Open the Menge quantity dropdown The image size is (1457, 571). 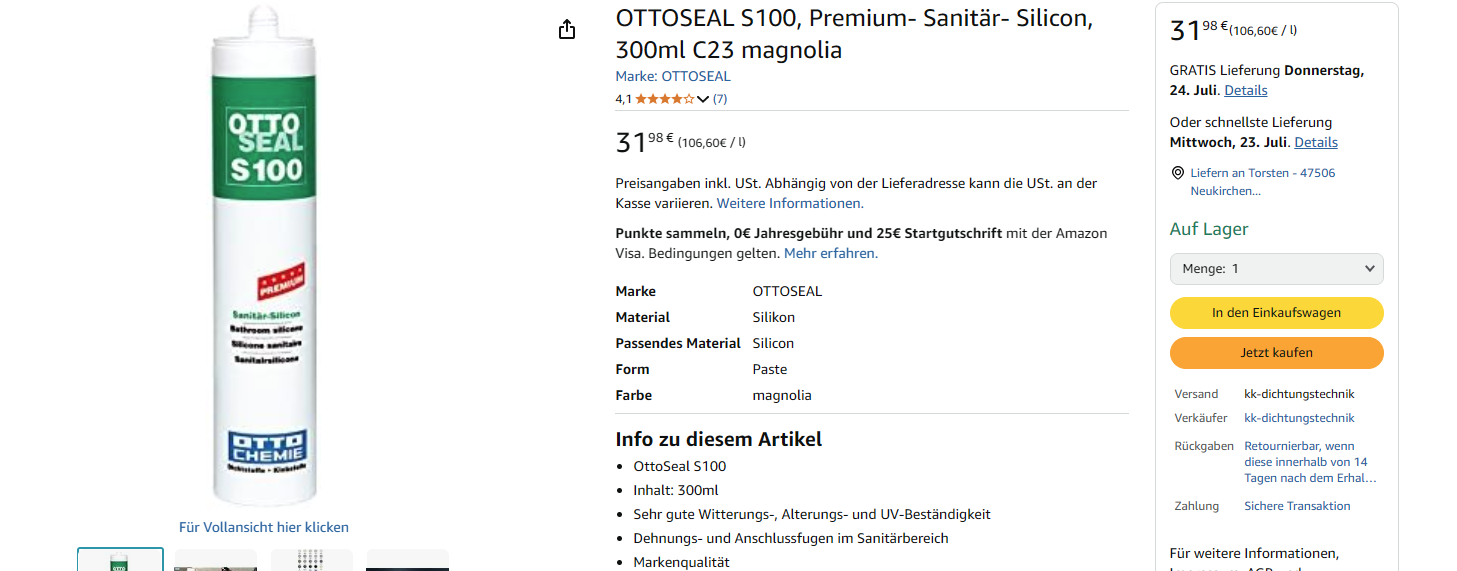coord(1276,269)
